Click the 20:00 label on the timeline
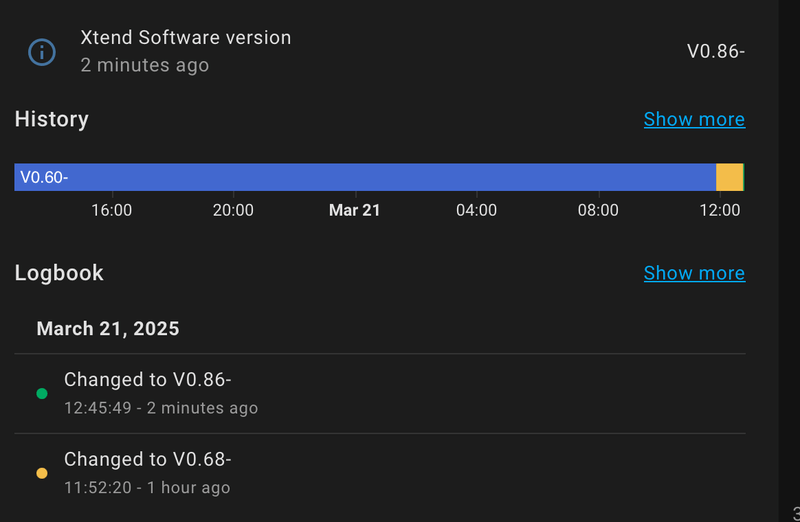Viewport: 800px width, 522px height. [x=233, y=210]
